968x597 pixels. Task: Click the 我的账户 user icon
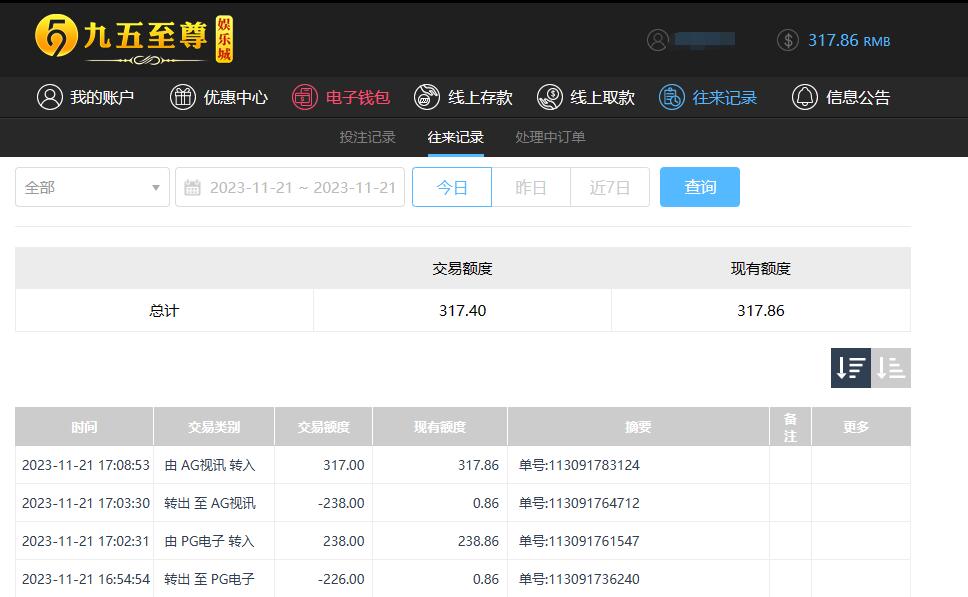click(49, 97)
